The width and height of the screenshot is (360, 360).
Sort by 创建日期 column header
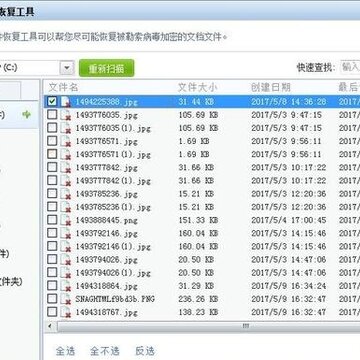pos(271,87)
